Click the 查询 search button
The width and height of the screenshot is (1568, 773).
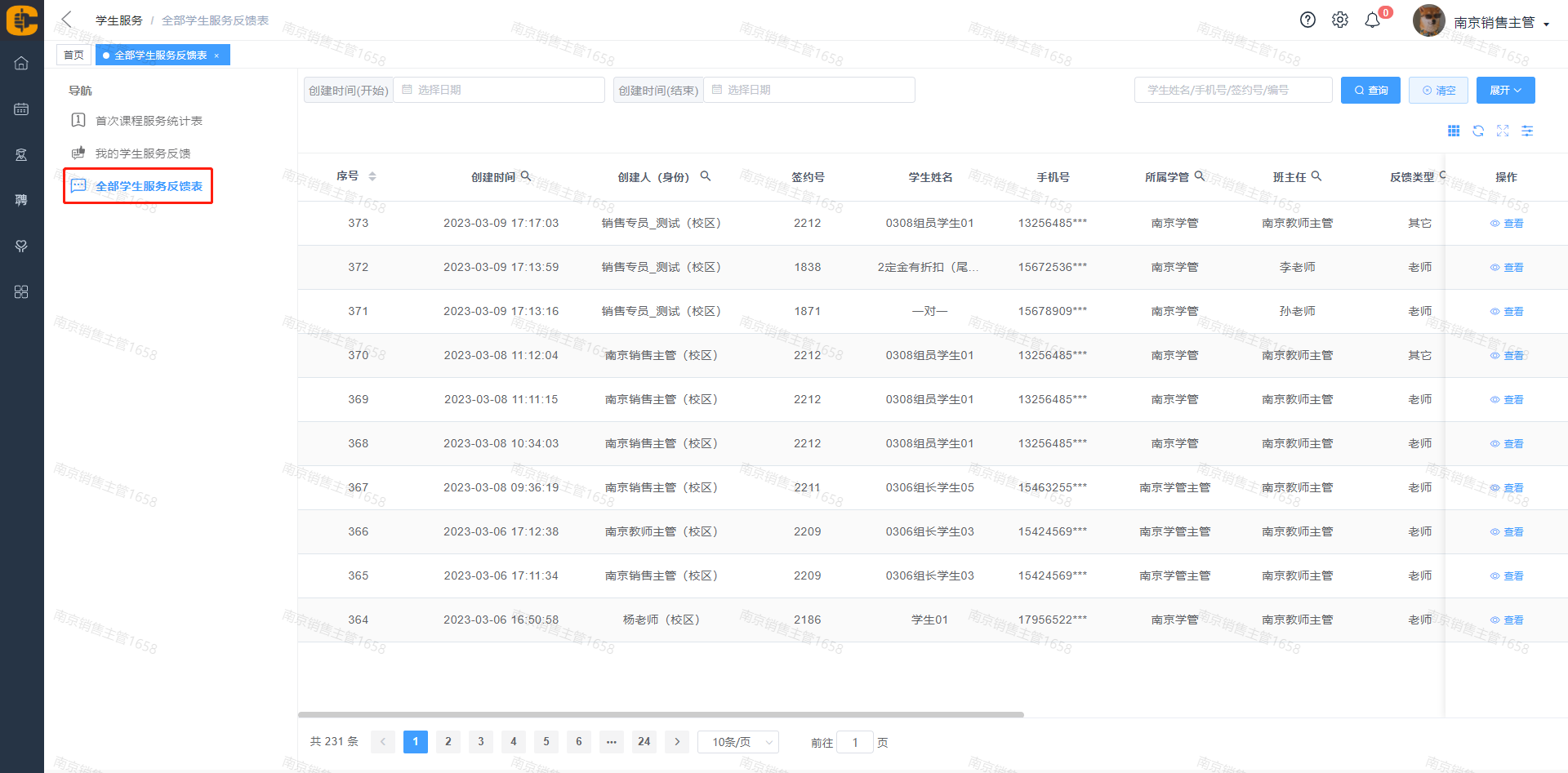pyautogui.click(x=1370, y=91)
